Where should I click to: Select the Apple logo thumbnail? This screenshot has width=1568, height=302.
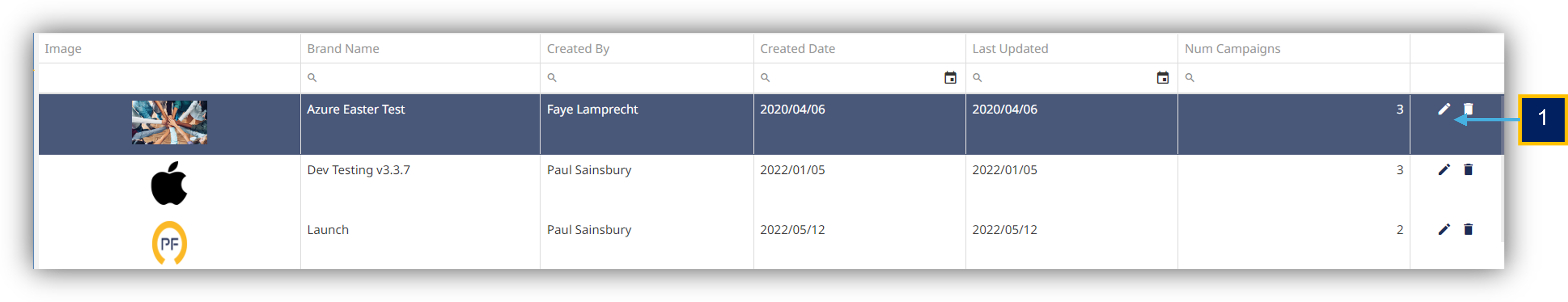(169, 183)
